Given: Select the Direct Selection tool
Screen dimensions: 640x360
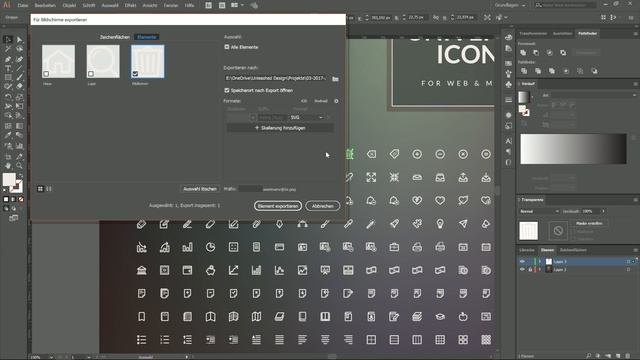Looking at the screenshot, I should 19,40.
